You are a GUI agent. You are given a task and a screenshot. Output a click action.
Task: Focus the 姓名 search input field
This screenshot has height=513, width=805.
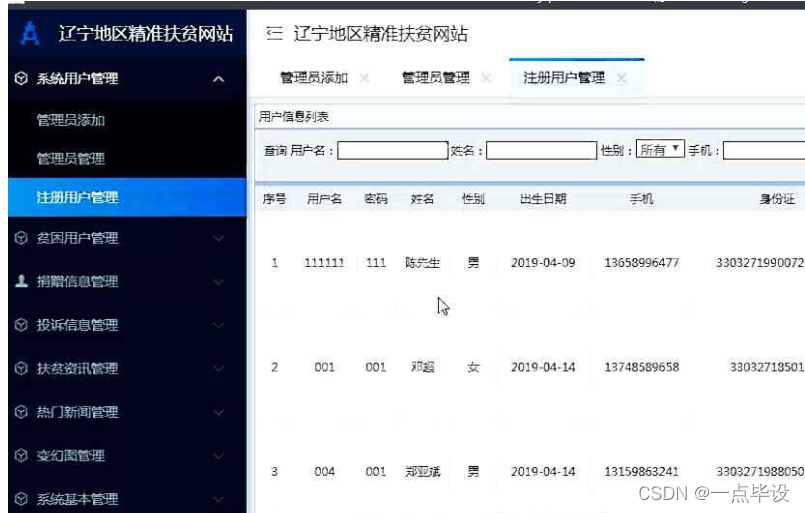click(542, 150)
